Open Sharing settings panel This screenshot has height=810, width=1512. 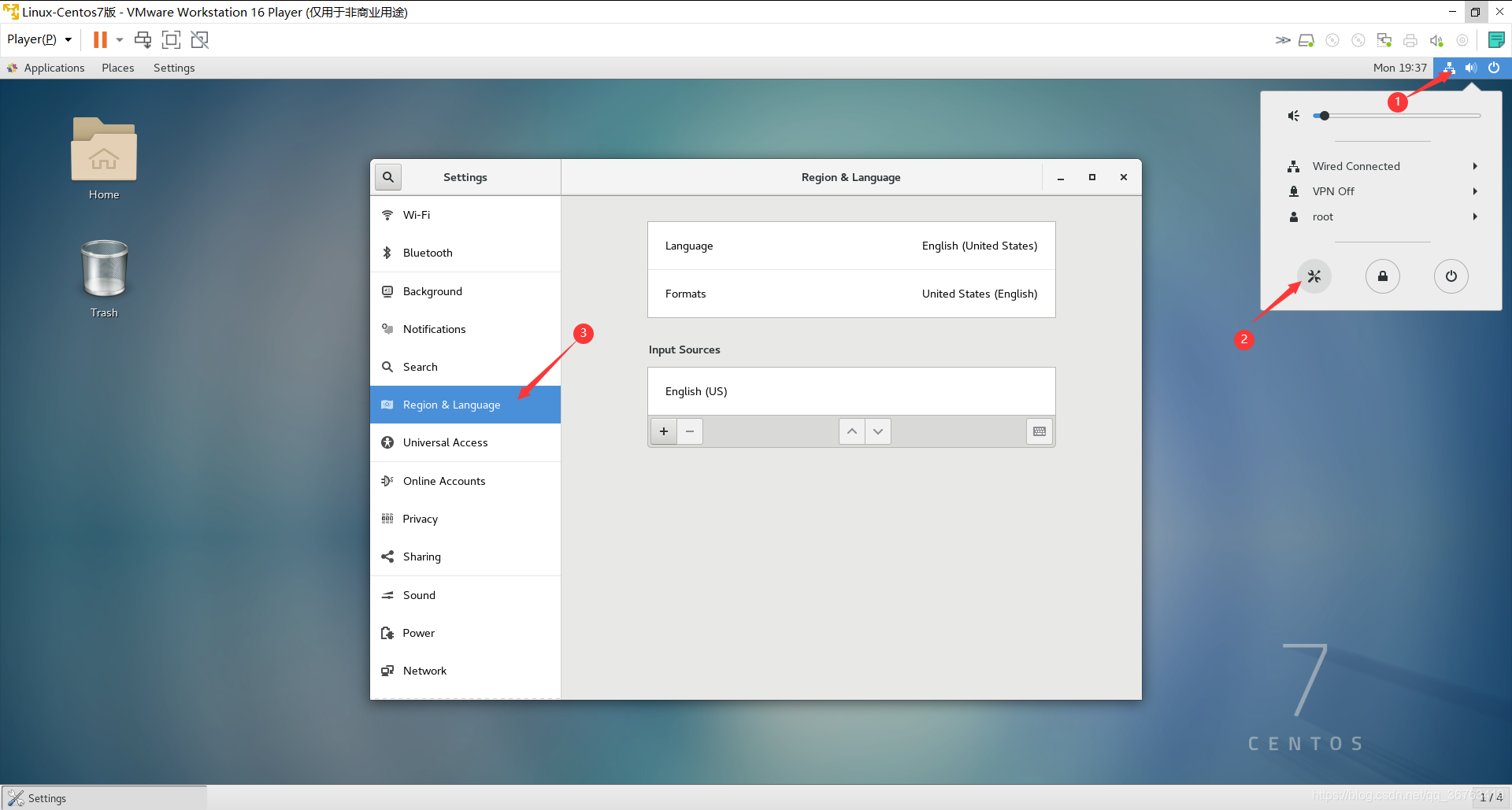[465, 557]
